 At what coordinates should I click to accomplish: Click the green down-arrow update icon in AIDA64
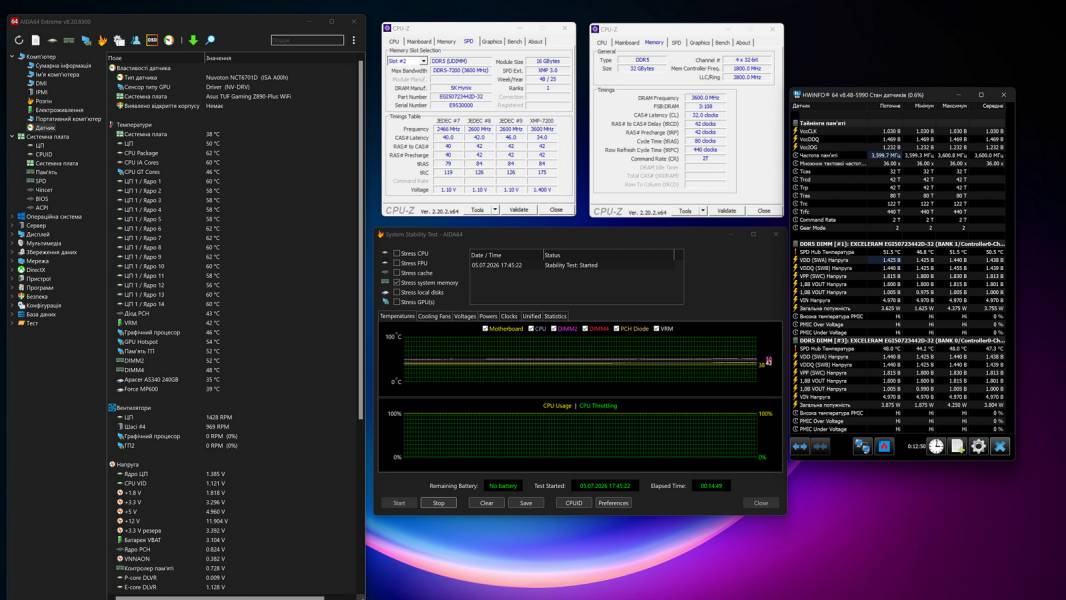point(193,41)
